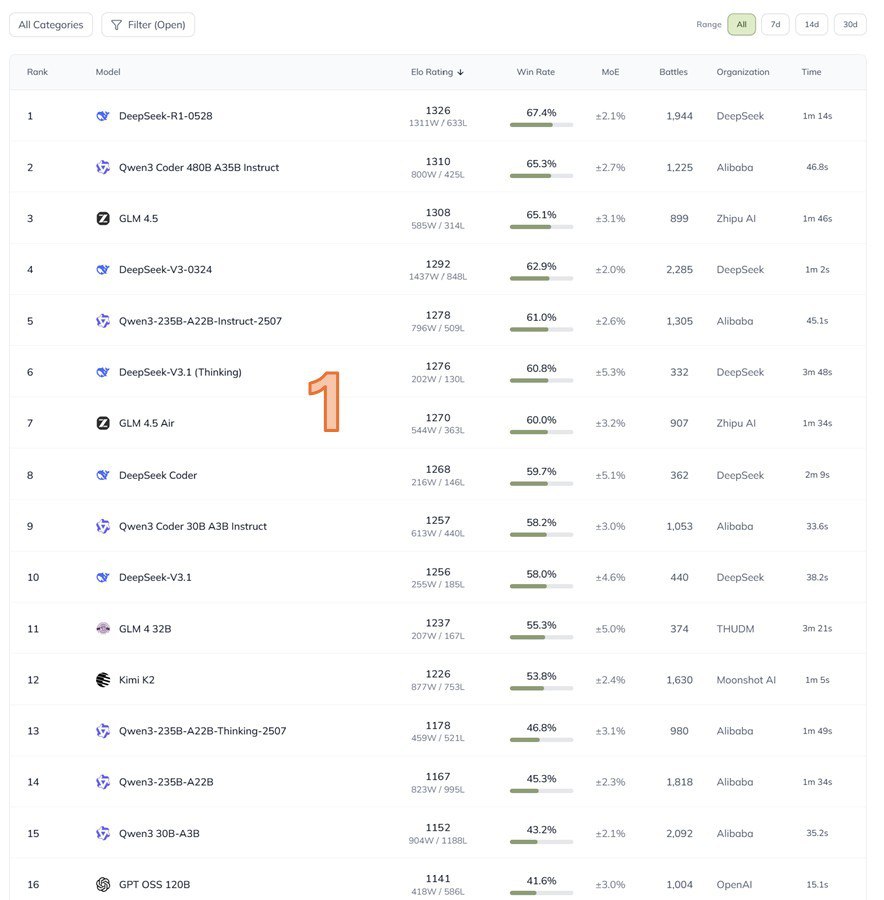This screenshot has width=884, height=900.
Task: Switch range to 7d
Action: (774, 25)
